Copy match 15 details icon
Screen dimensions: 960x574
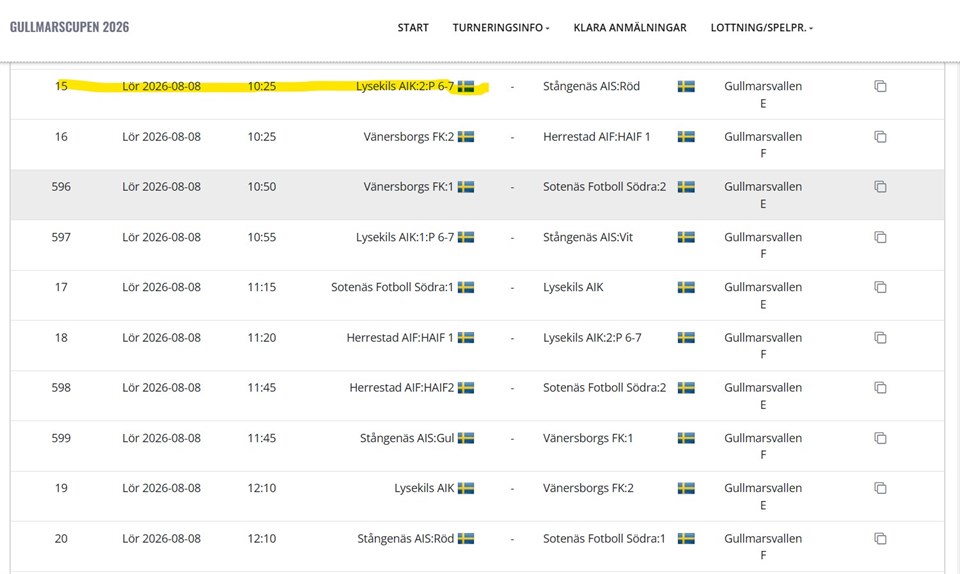(880, 86)
